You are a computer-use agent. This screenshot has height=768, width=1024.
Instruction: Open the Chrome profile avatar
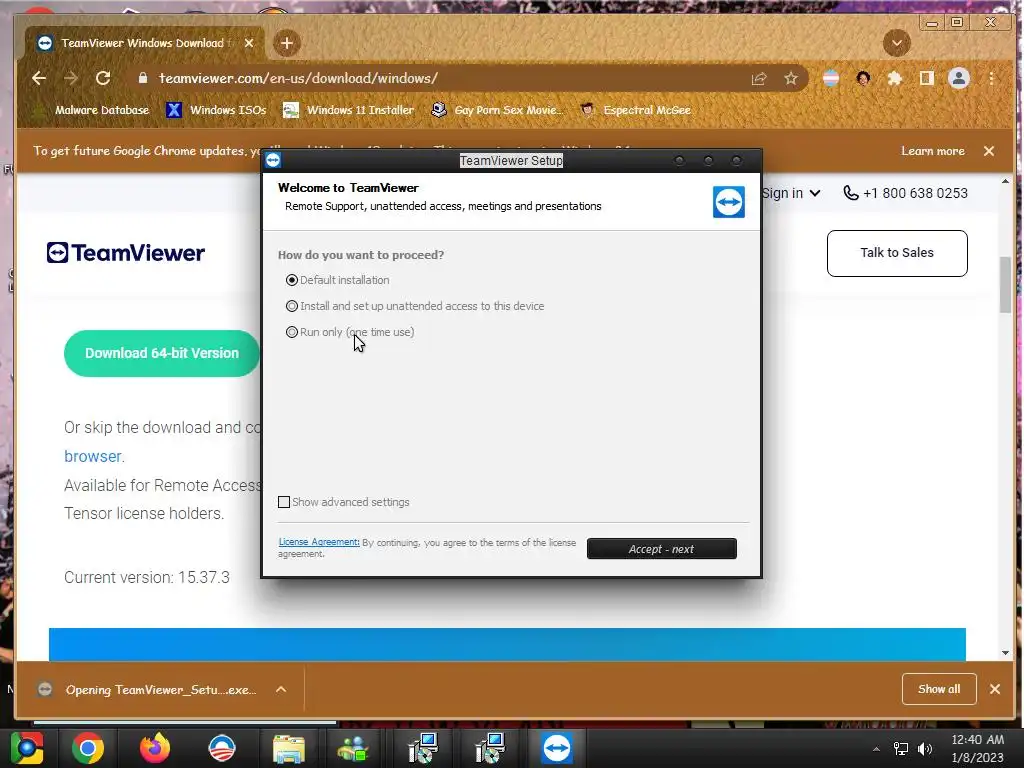point(959,79)
